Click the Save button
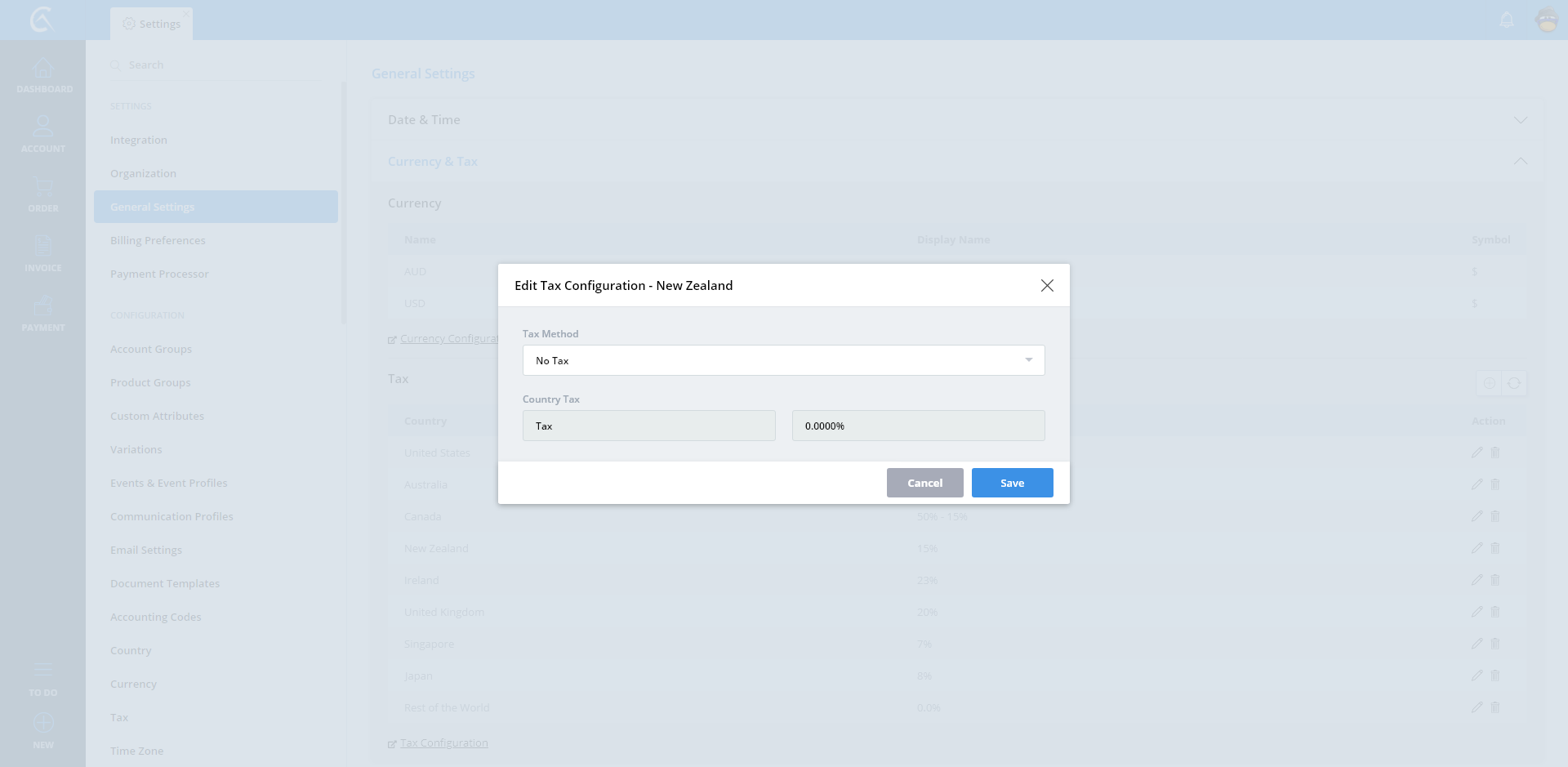Image resolution: width=1568 pixels, height=767 pixels. 1012,483
